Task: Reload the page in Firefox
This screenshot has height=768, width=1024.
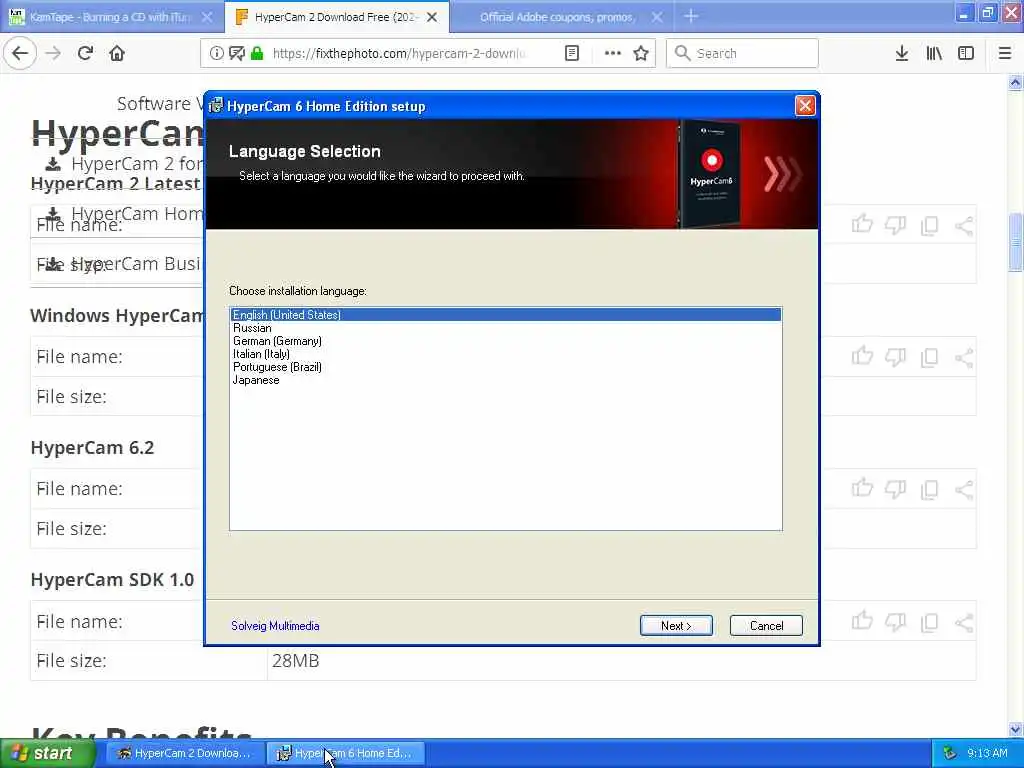Action: click(x=85, y=54)
